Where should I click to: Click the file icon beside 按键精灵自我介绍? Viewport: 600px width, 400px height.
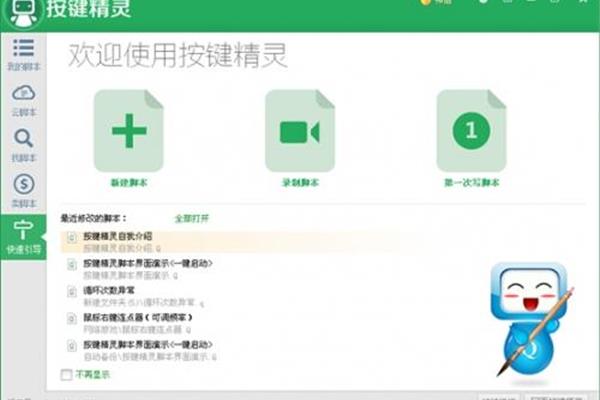tap(72, 238)
